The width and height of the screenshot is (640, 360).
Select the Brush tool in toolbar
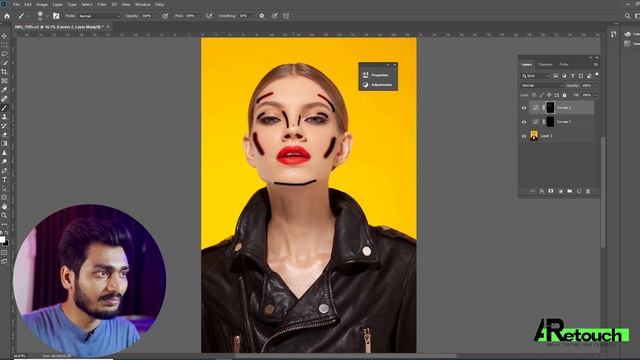4,108
